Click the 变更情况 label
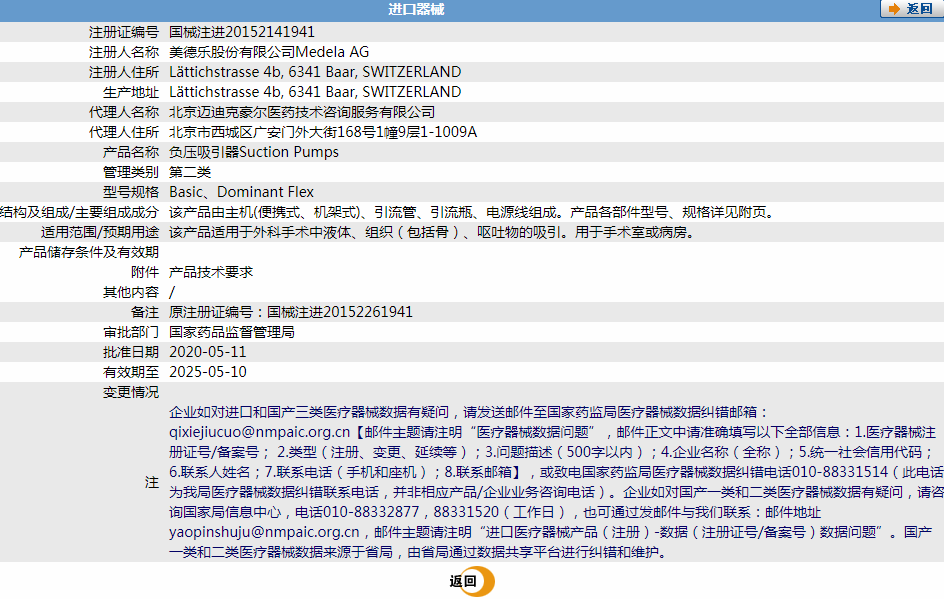This screenshot has width=944, height=599. [x=131, y=392]
